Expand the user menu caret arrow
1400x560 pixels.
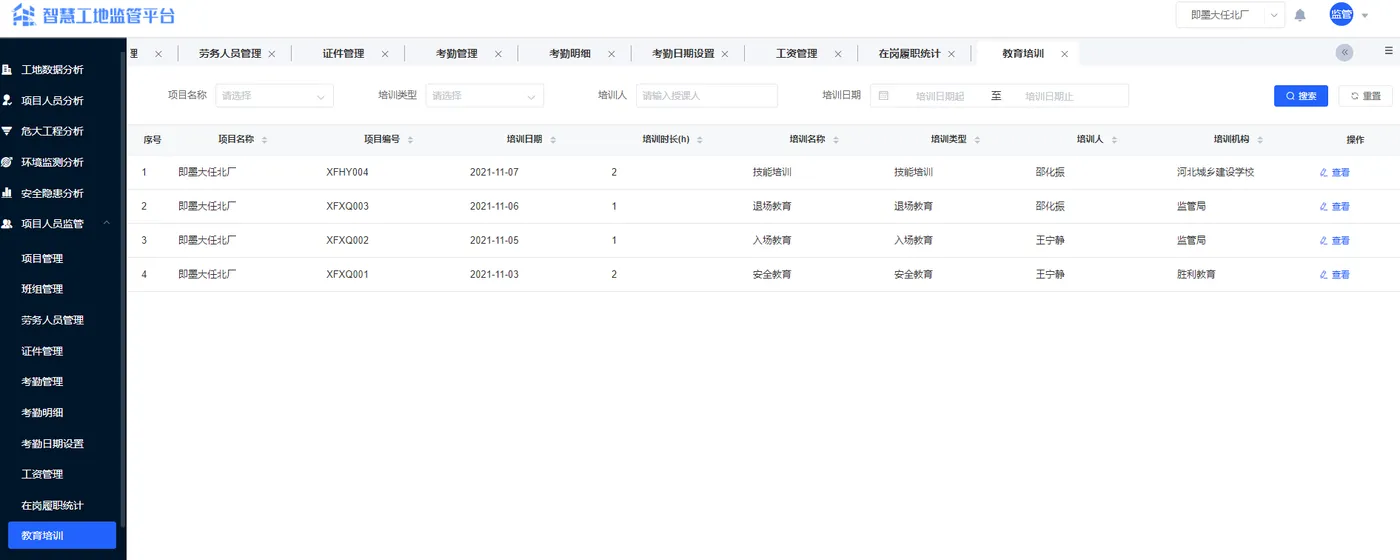[x=1365, y=16]
